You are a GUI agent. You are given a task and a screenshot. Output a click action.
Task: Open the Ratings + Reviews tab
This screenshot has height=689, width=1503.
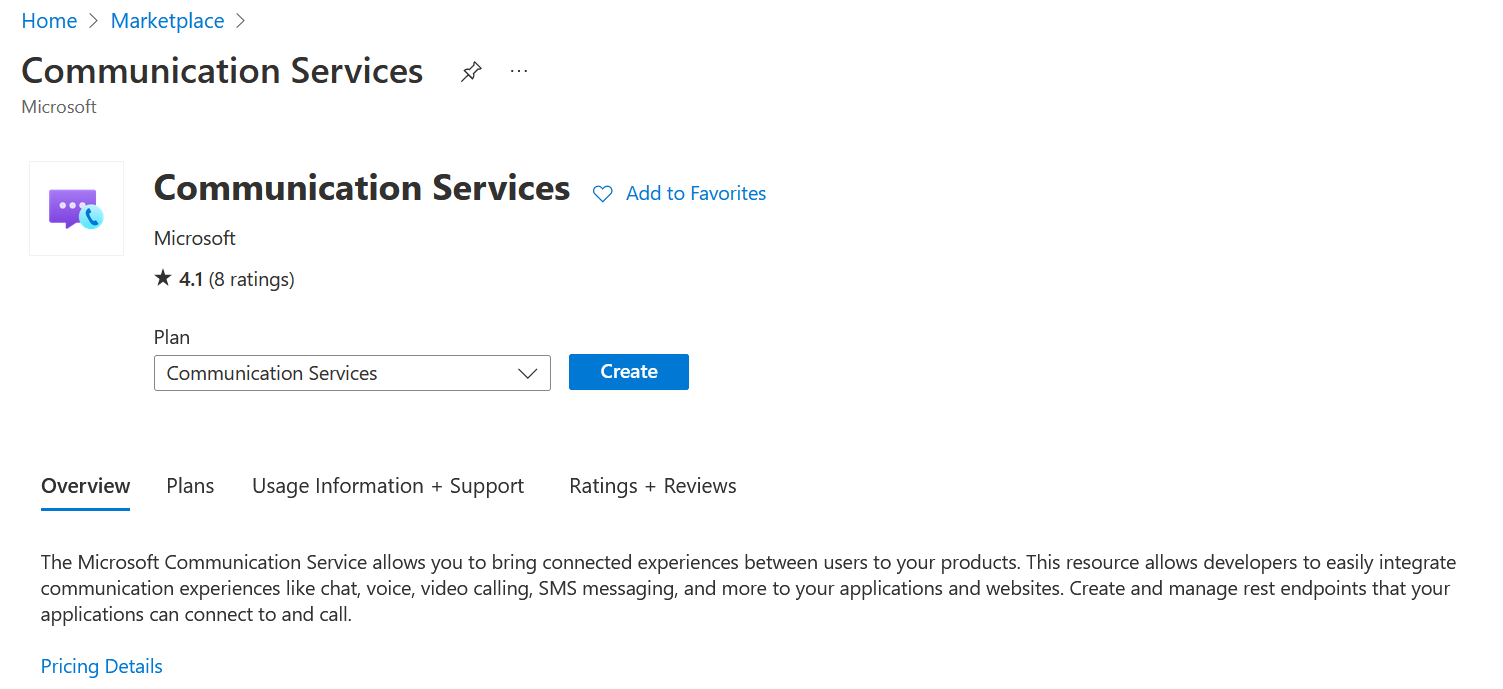pyautogui.click(x=652, y=485)
